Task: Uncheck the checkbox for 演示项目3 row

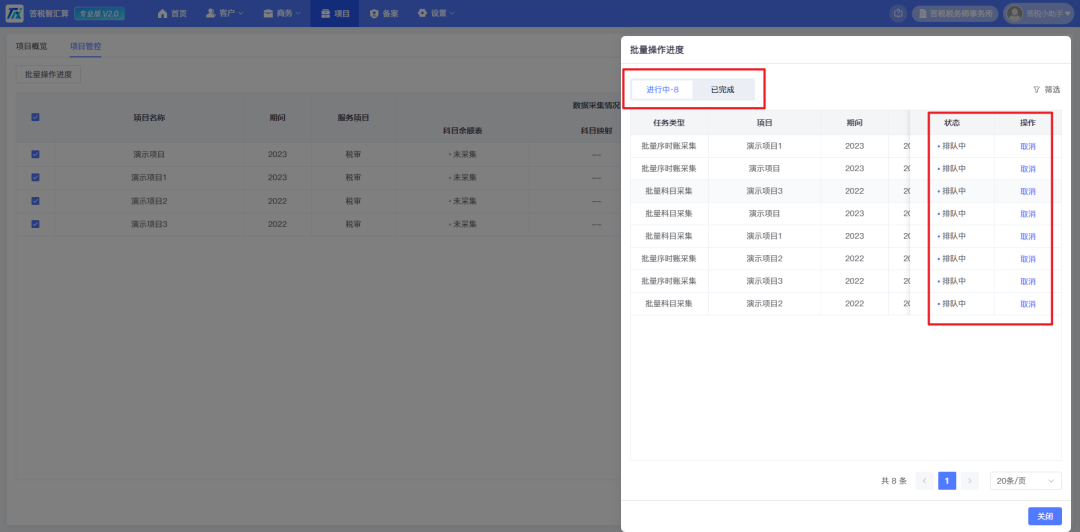Action: pos(35,223)
